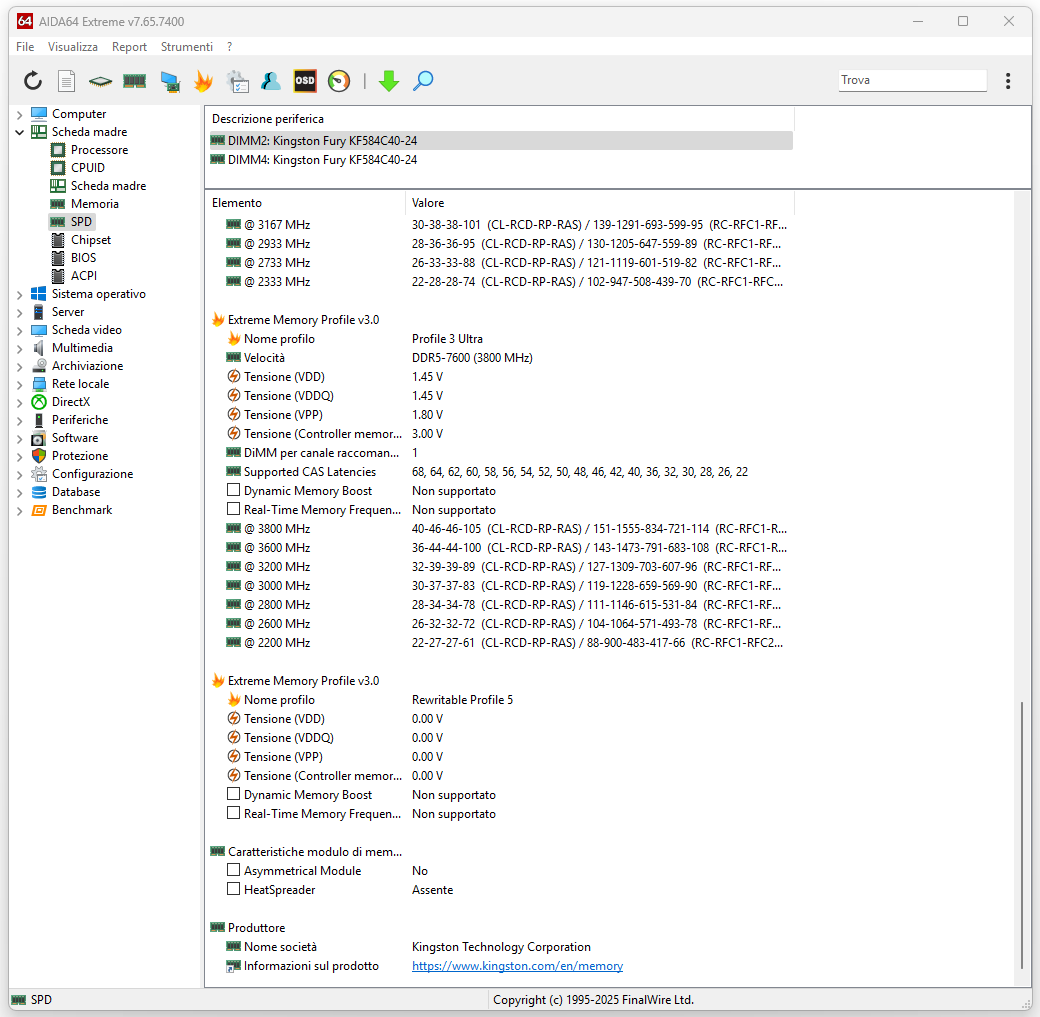Image resolution: width=1040 pixels, height=1017 pixels.
Task: Open the File menu
Action: tap(25, 46)
